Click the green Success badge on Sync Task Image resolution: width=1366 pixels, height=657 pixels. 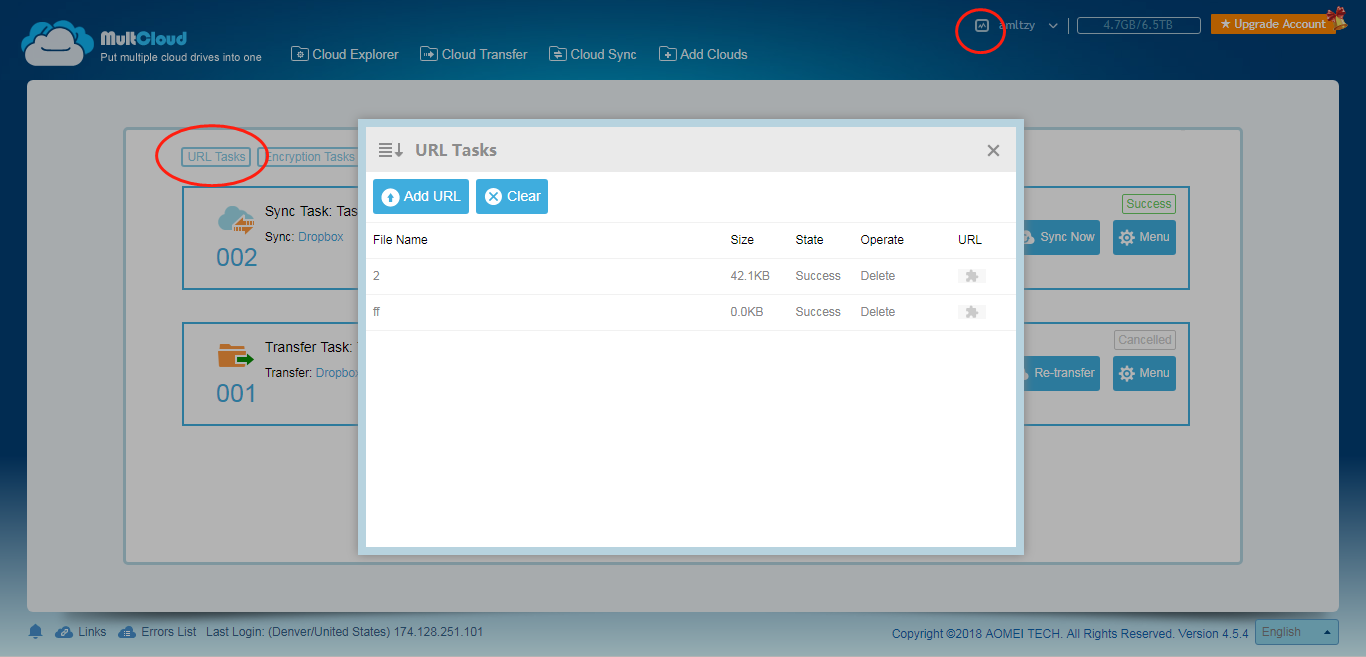pos(1148,204)
